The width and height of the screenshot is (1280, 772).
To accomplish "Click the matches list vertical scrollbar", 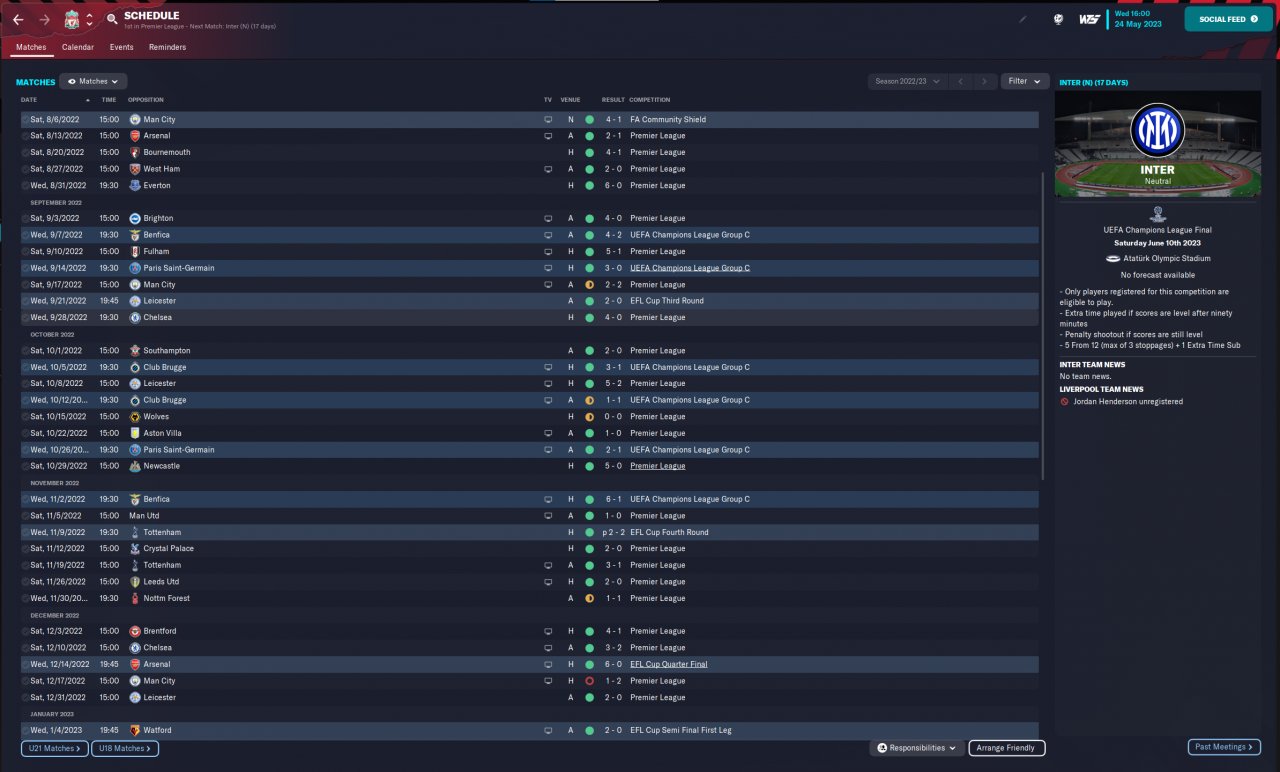I will [x=1043, y=325].
